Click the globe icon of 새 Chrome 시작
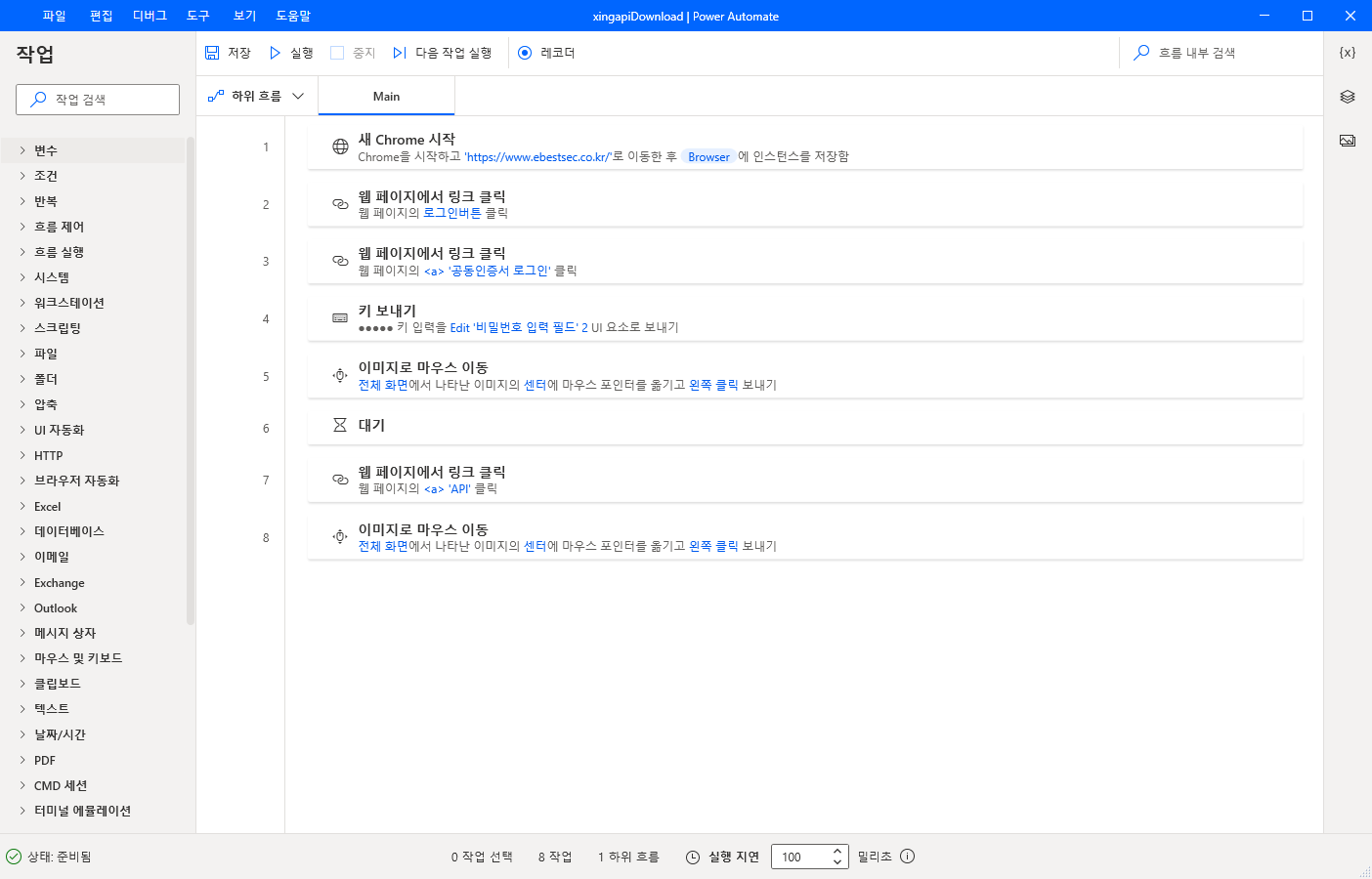1372x879 pixels. 340,146
